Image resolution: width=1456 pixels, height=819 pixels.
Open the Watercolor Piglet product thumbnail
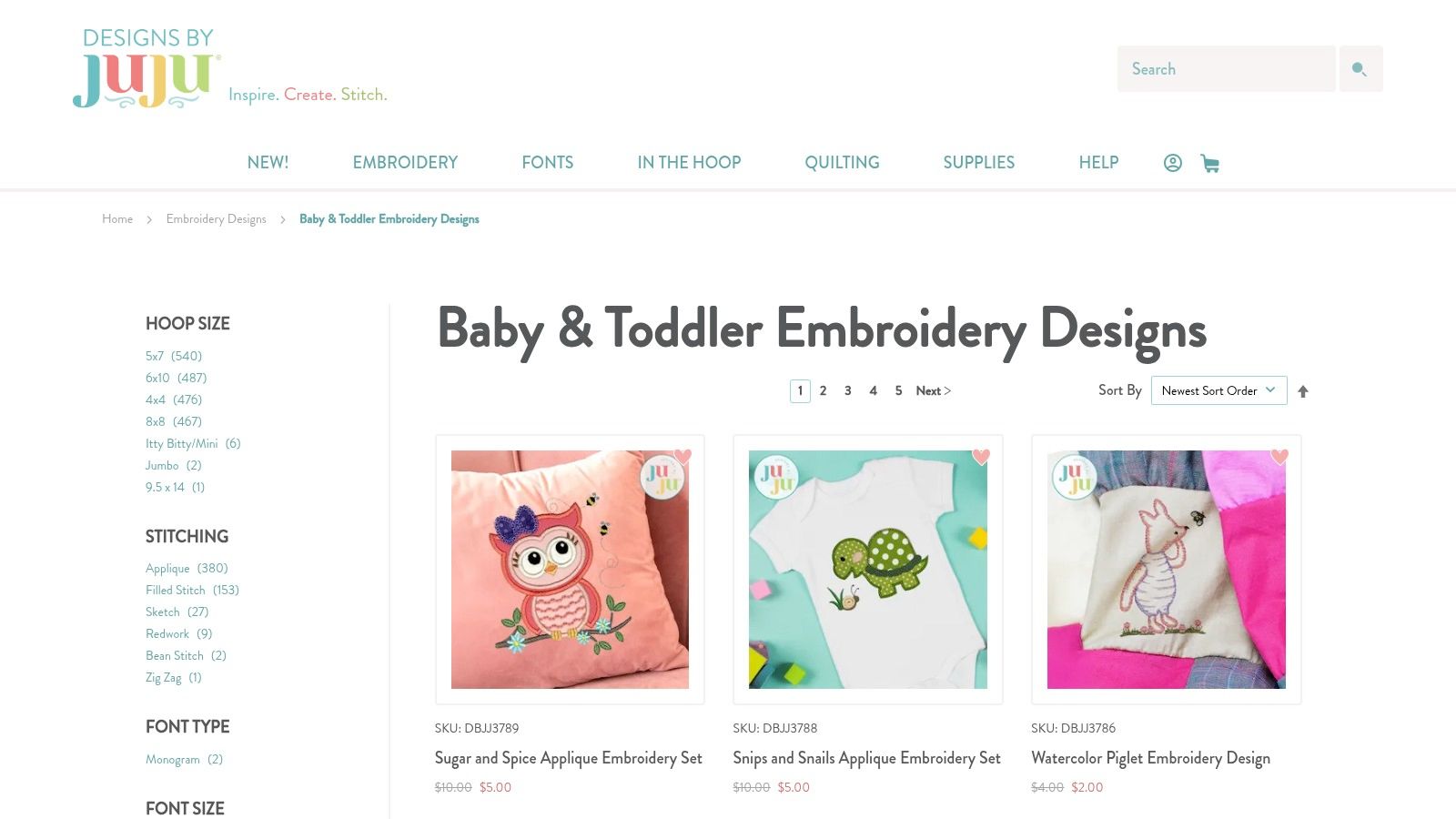coord(1166,570)
